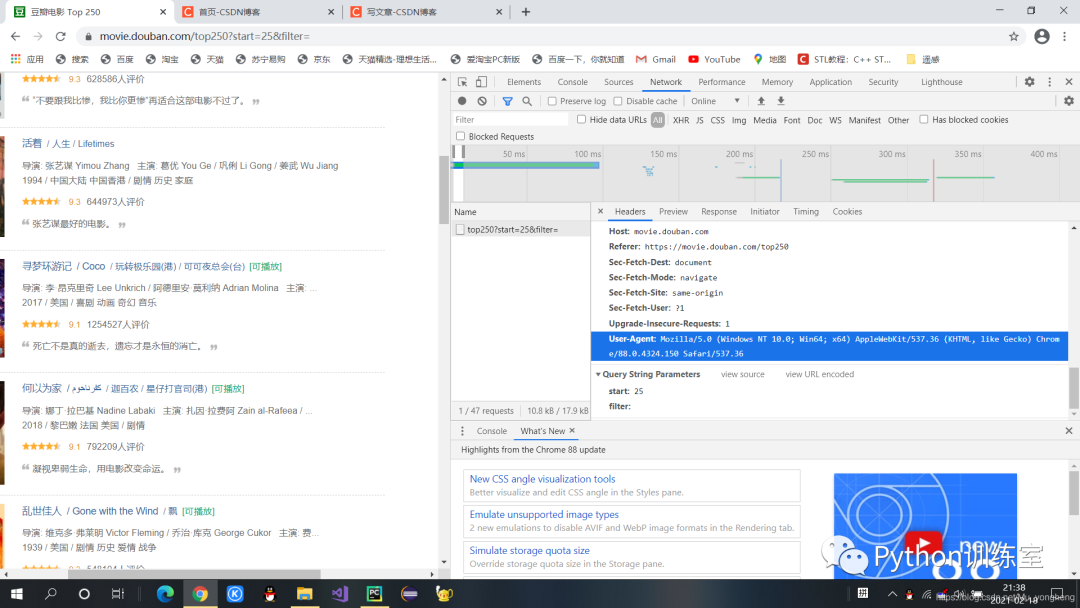
Task: Open the Performance panel
Action: click(x=722, y=82)
